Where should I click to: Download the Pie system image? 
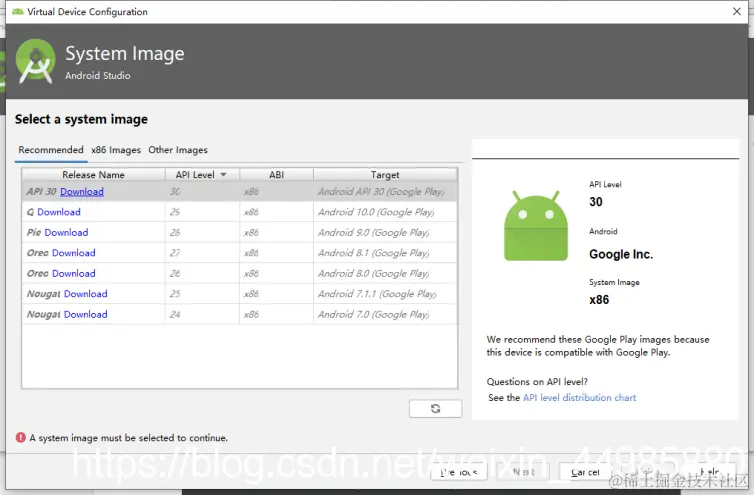(66, 233)
